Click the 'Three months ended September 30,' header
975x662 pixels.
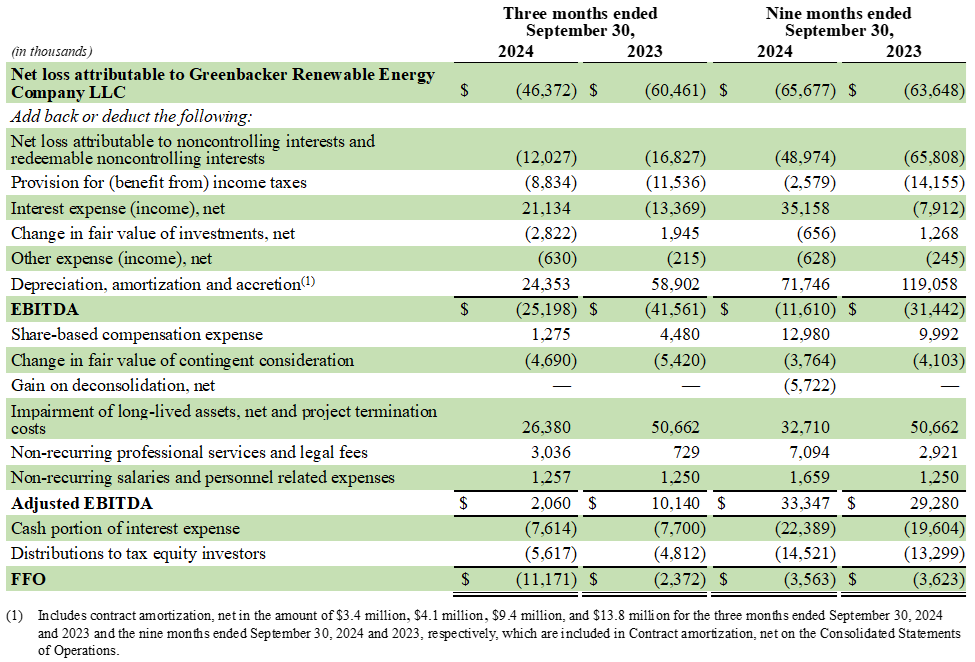click(x=580, y=22)
